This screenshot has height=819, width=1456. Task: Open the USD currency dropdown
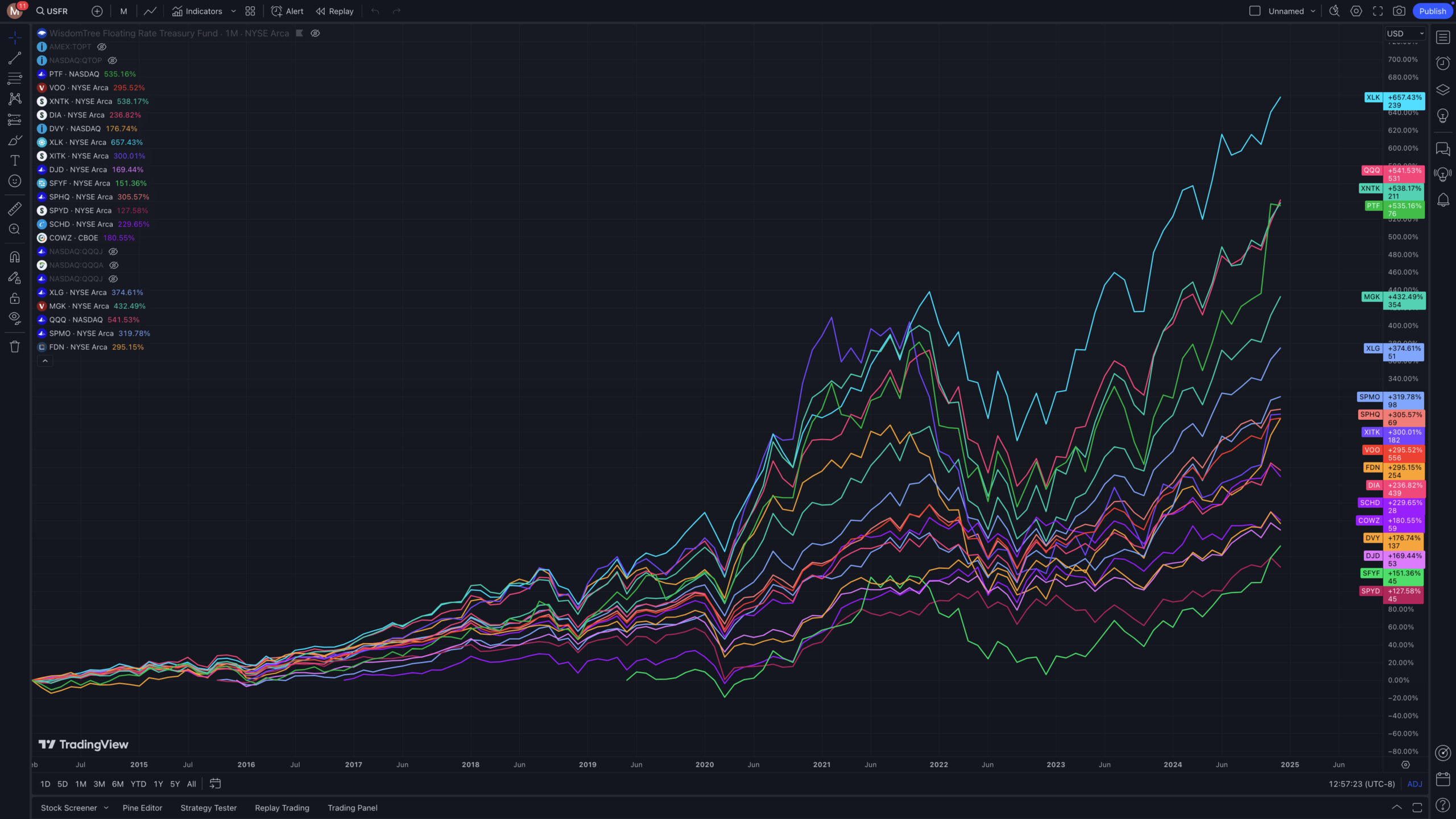coord(1405,34)
